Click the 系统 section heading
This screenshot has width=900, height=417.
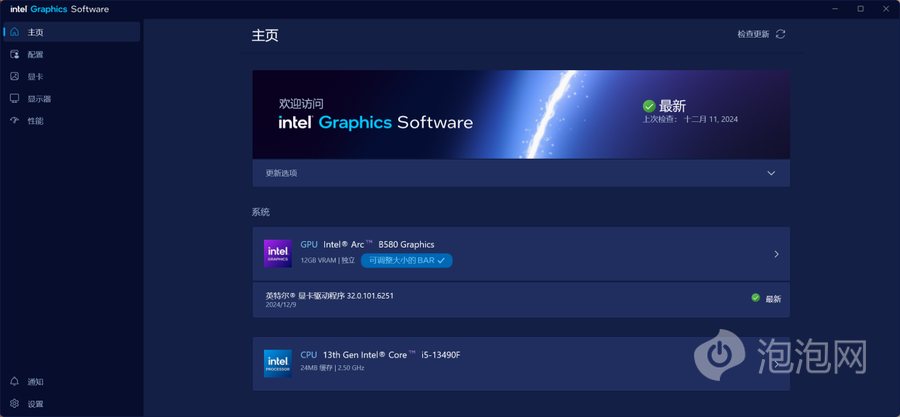click(261, 212)
